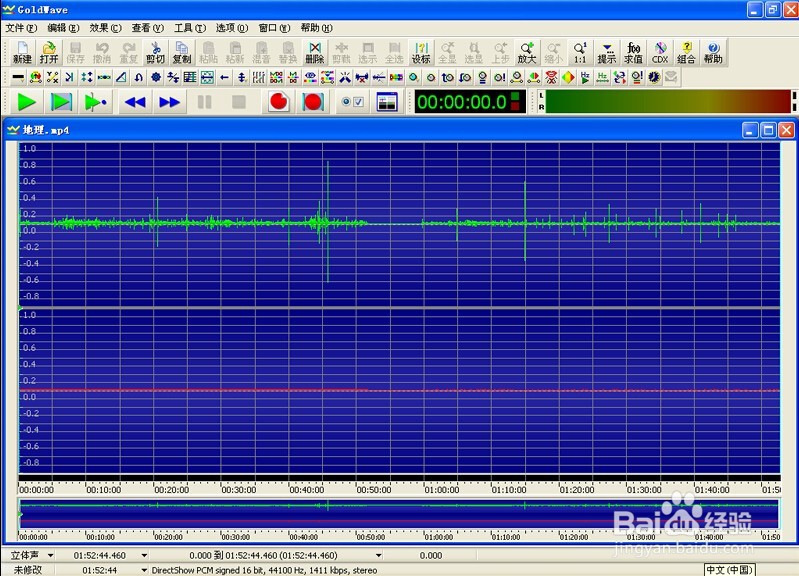Click the 中文(中国) language indicator
799x576 pixels.
point(729,570)
